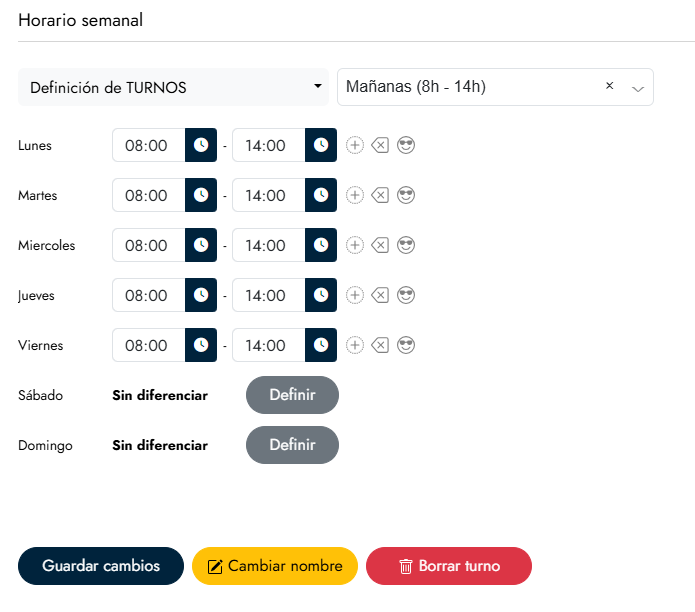Viewport: 695px width, 612px height.
Task: Add a time range to Viernes
Action: [355, 345]
